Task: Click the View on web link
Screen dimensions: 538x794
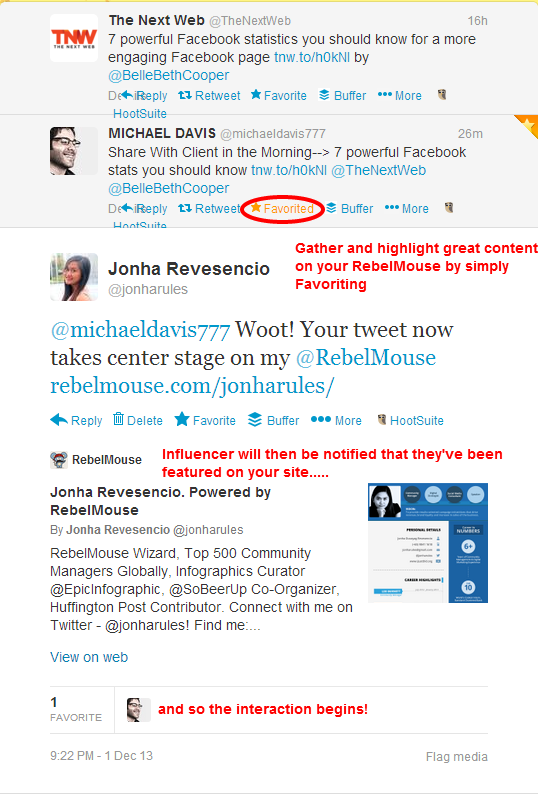Action: coord(89,657)
